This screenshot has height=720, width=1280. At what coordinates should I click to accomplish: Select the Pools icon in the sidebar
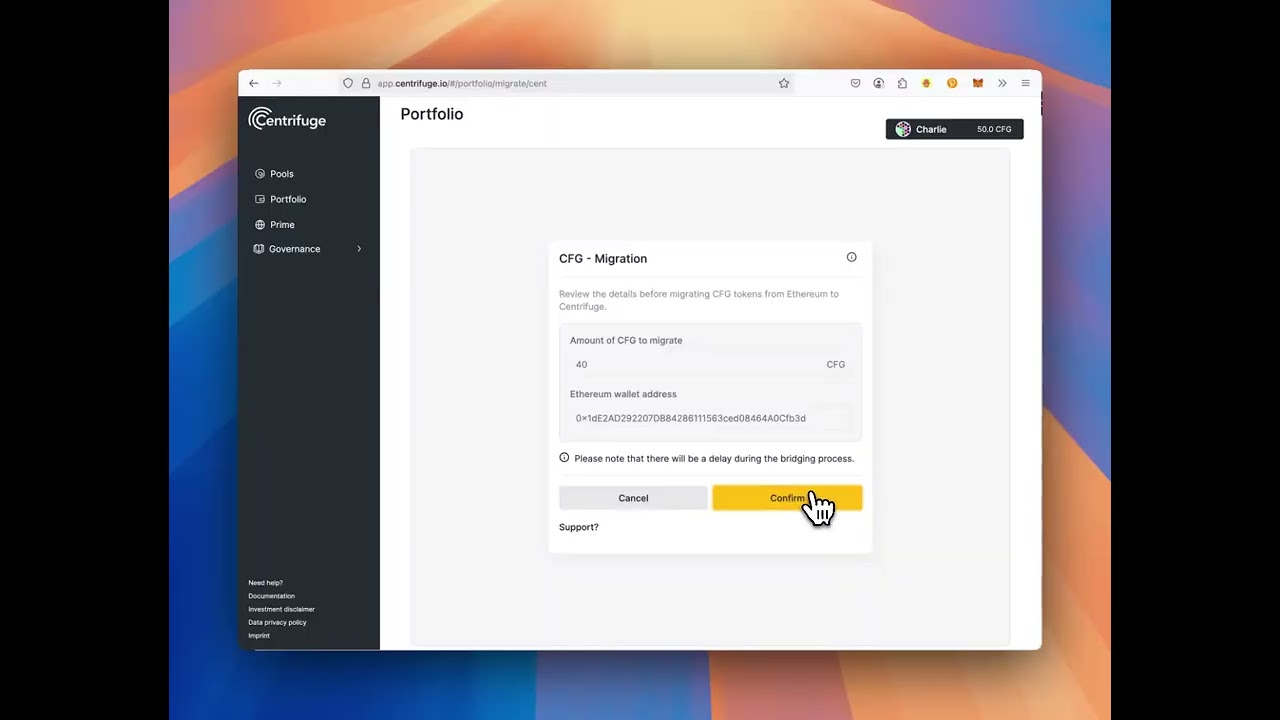(x=259, y=173)
